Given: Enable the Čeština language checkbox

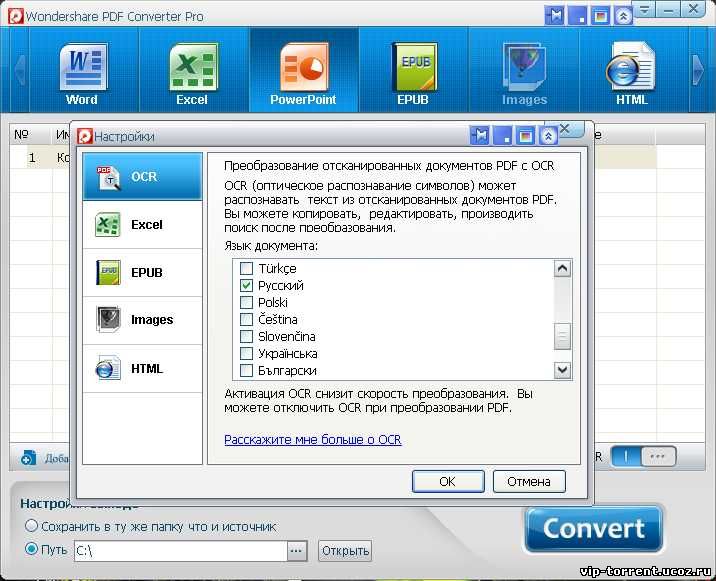Looking at the screenshot, I should (246, 319).
